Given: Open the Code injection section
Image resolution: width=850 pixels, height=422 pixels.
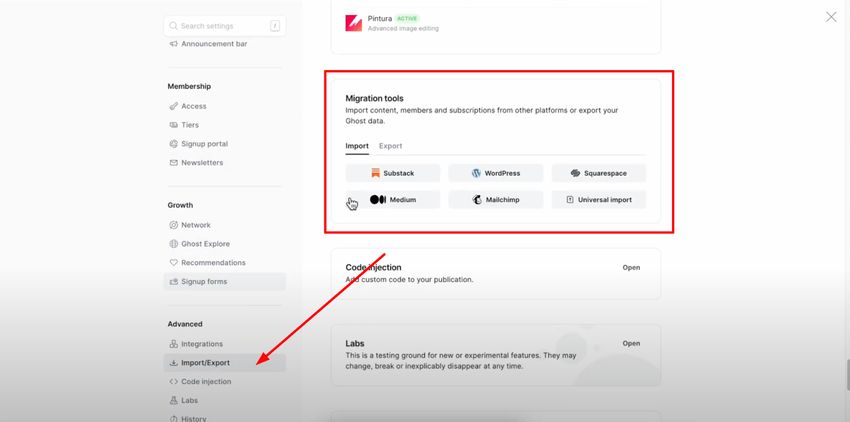Looking at the screenshot, I should 631,267.
